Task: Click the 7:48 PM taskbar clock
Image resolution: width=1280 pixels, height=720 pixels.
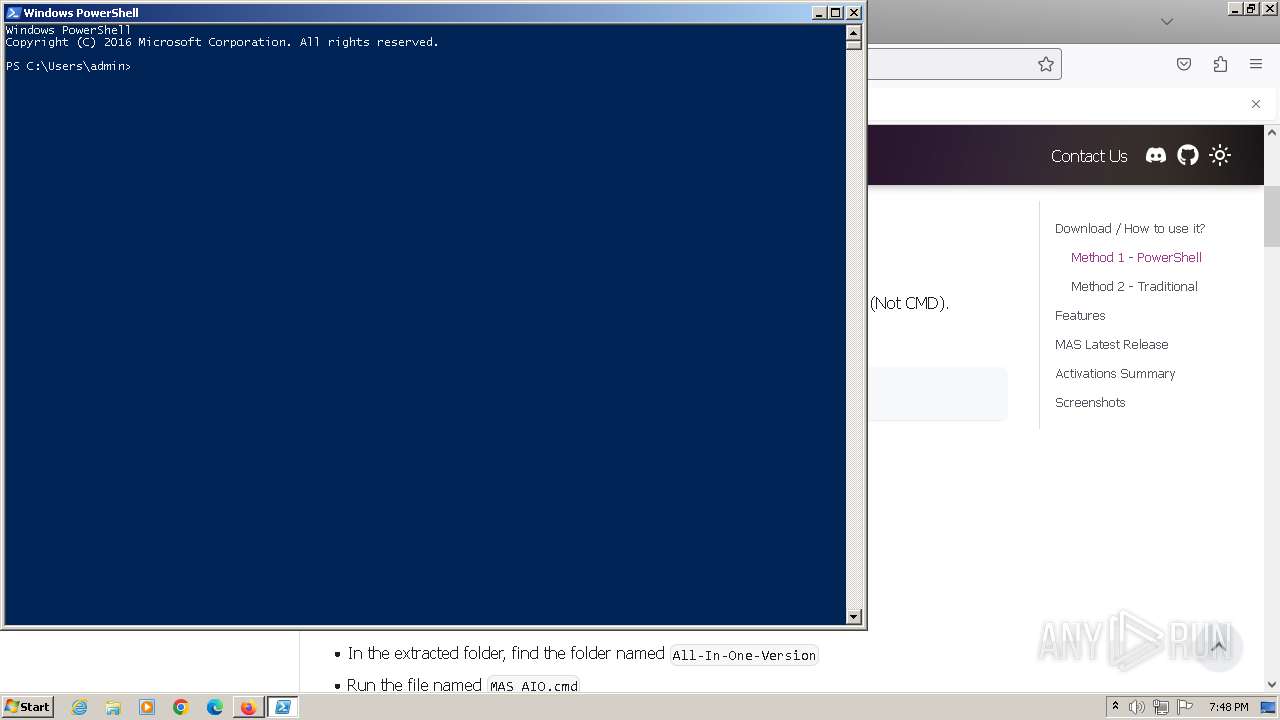Action: point(1228,707)
